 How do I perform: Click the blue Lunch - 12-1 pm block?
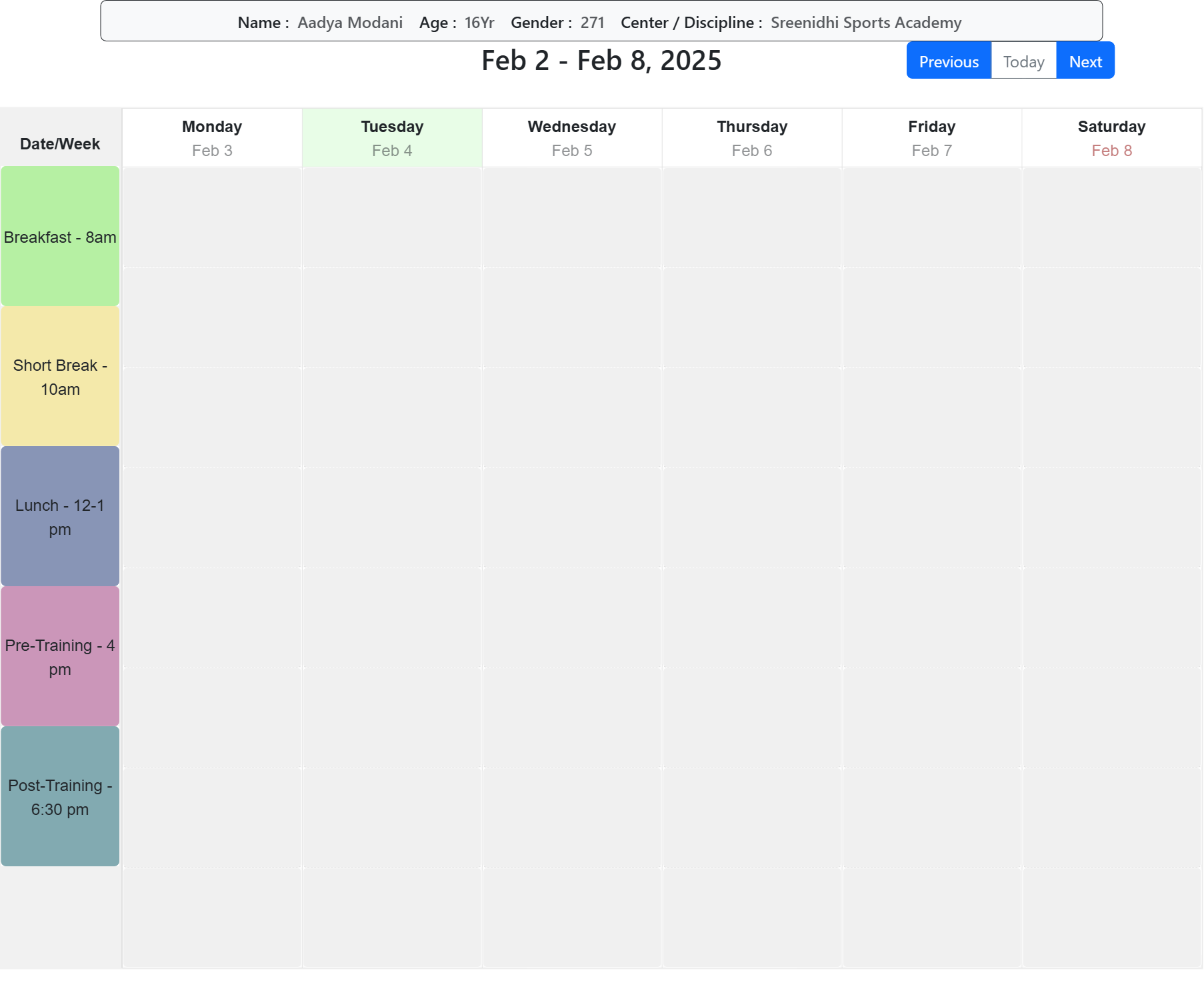(60, 517)
